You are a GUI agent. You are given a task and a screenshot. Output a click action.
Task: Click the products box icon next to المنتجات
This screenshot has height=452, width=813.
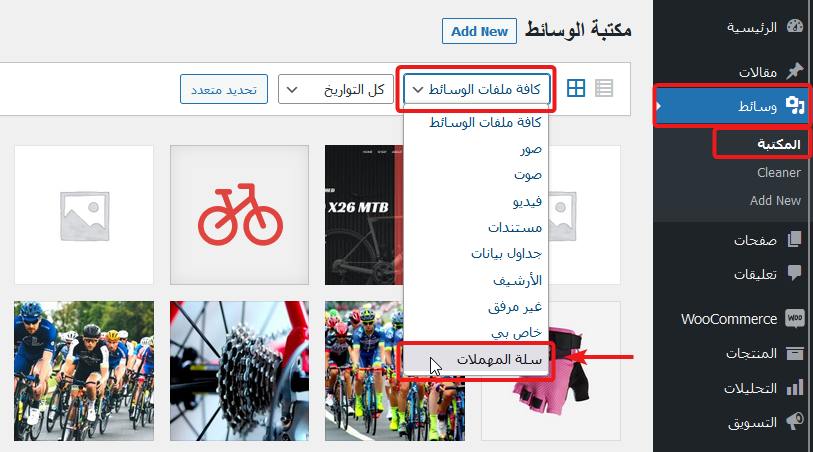click(x=794, y=353)
